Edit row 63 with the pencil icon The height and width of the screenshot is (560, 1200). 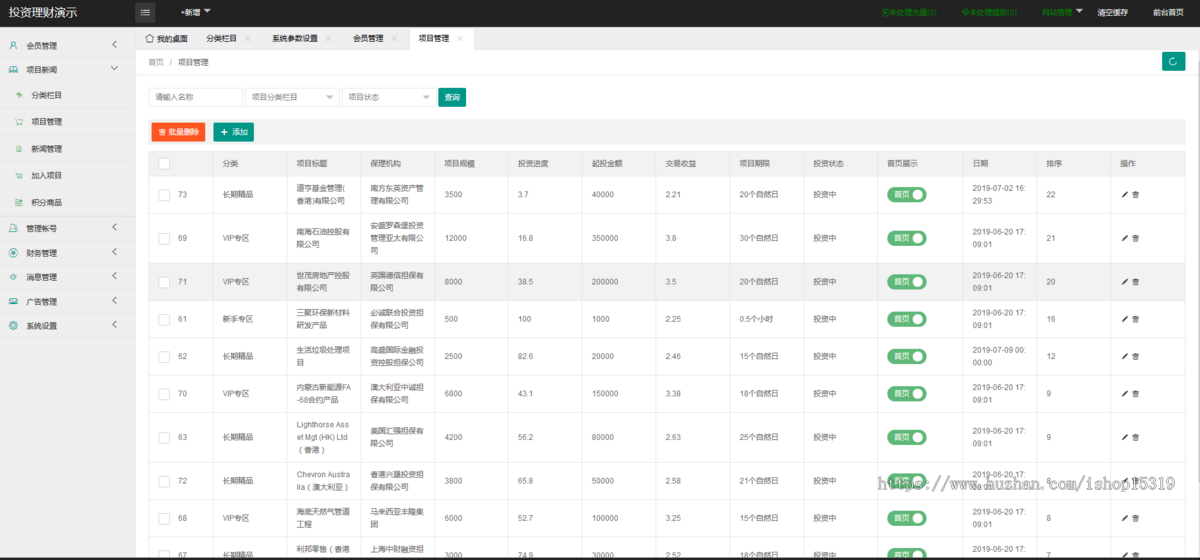click(x=1125, y=438)
